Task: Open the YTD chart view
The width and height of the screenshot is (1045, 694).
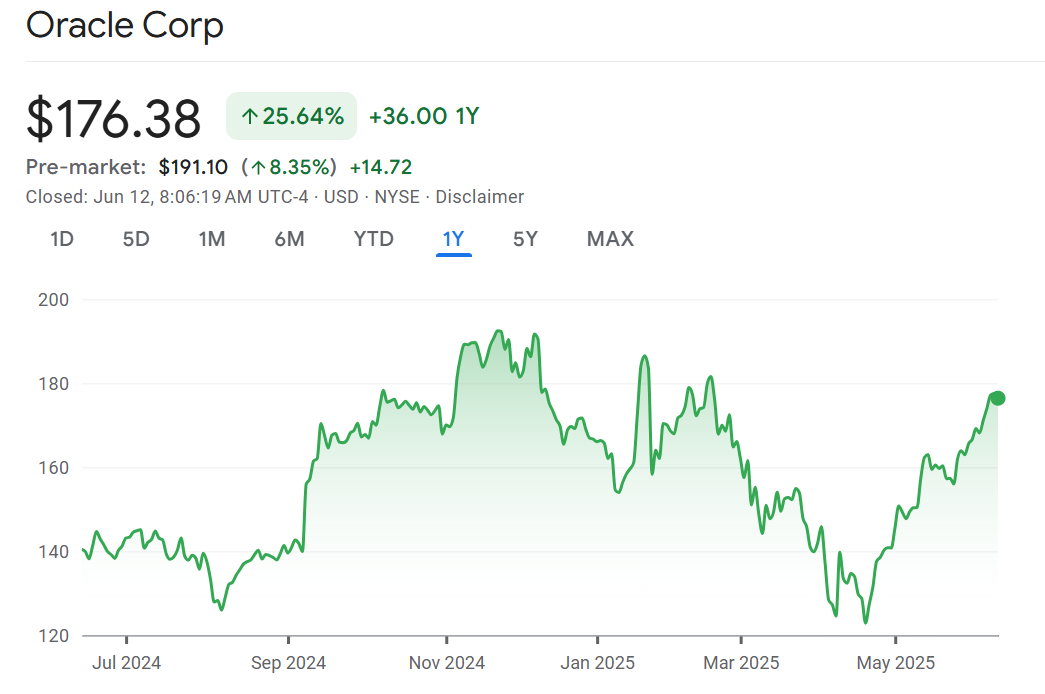Action: (x=373, y=239)
